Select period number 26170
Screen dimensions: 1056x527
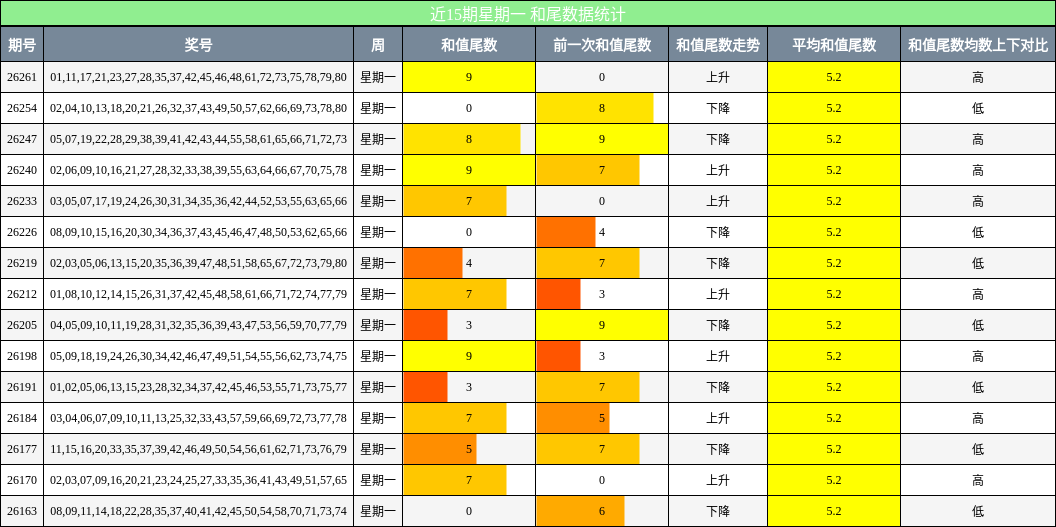[22, 480]
